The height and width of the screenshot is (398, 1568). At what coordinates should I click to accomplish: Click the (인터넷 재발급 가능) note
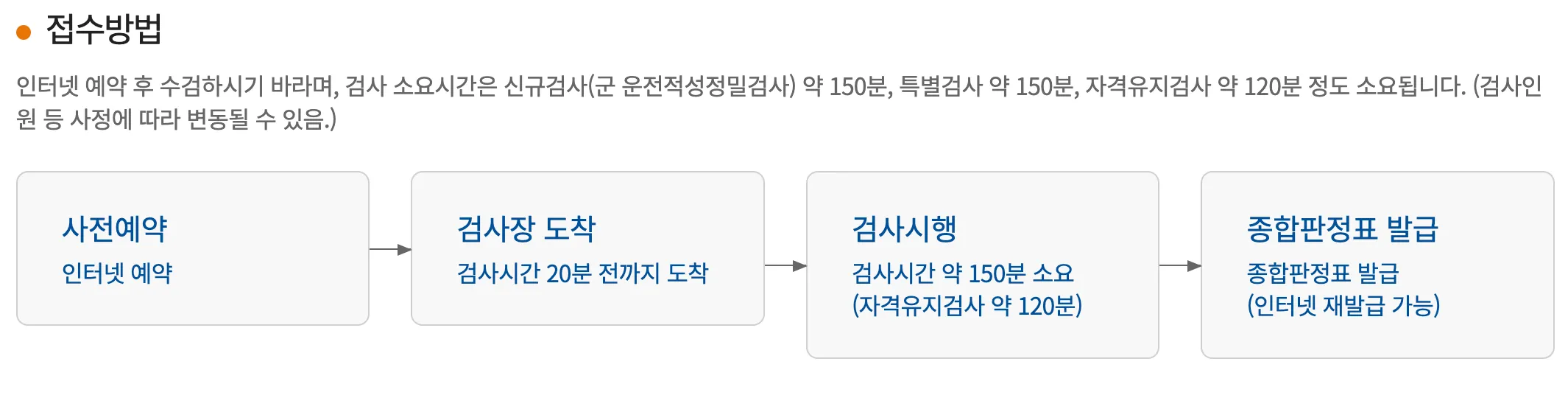(1343, 305)
